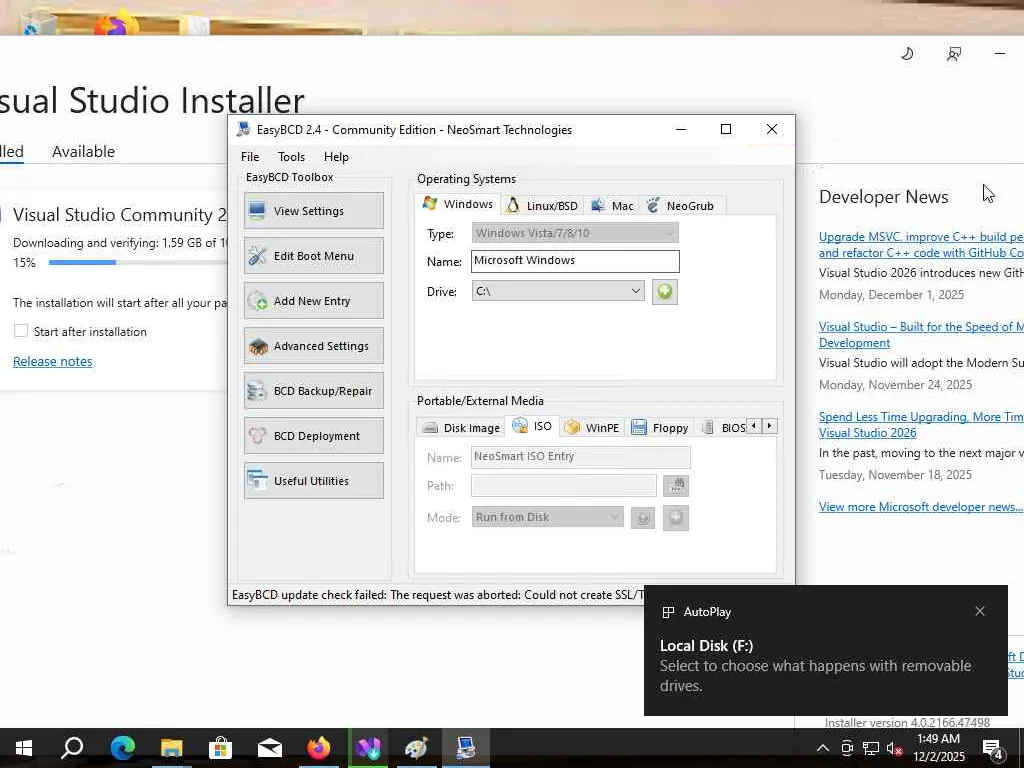The height and width of the screenshot is (768, 1024).
Task: Open the BCD Deployment section
Action: [x=313, y=436]
